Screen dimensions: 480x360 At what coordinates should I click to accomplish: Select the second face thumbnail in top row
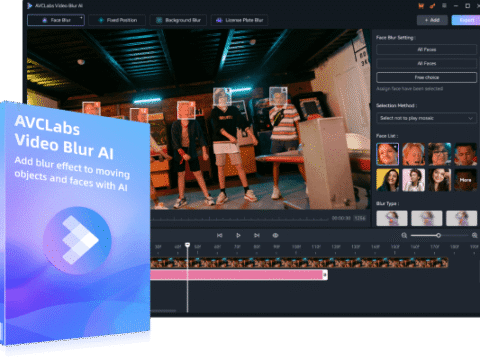pos(413,154)
